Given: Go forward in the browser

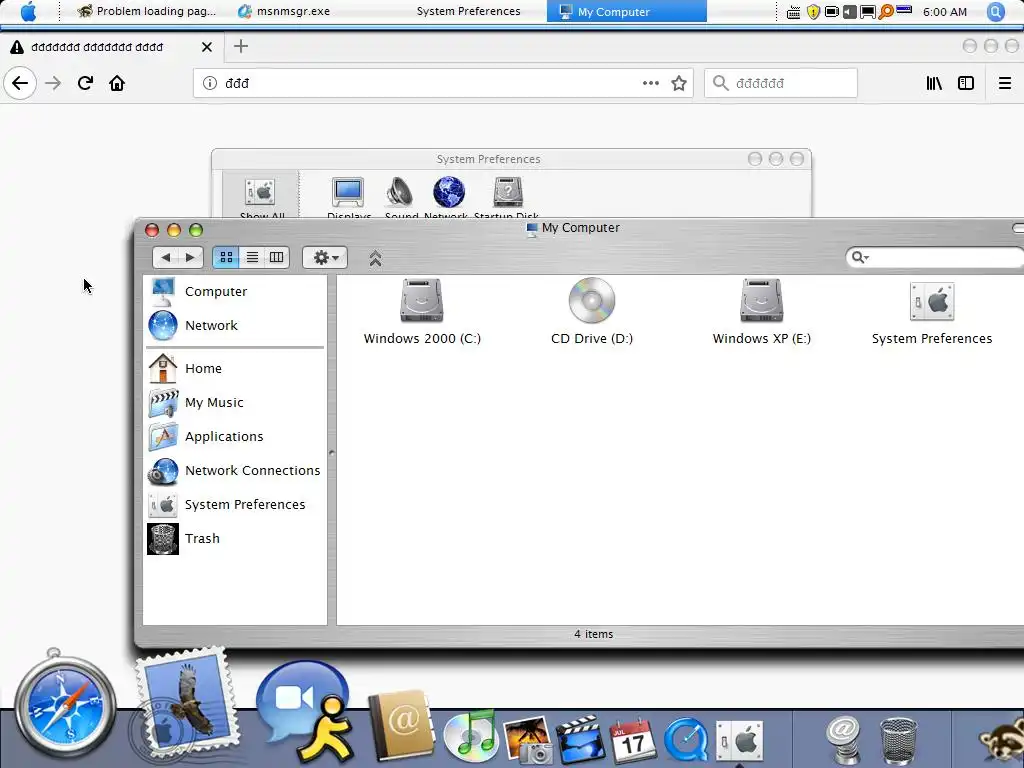Looking at the screenshot, I should 53,83.
